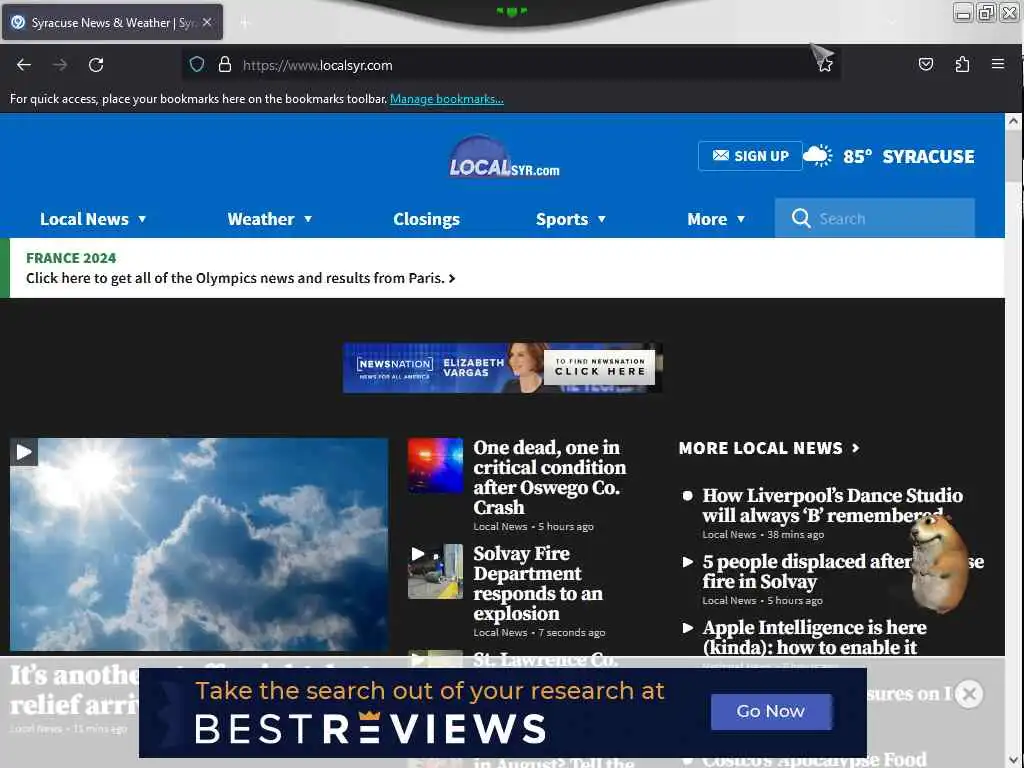Click the NewsNation Elizabeth Vargas banner ad
Image resolution: width=1024 pixels, height=768 pixels.
(502, 368)
